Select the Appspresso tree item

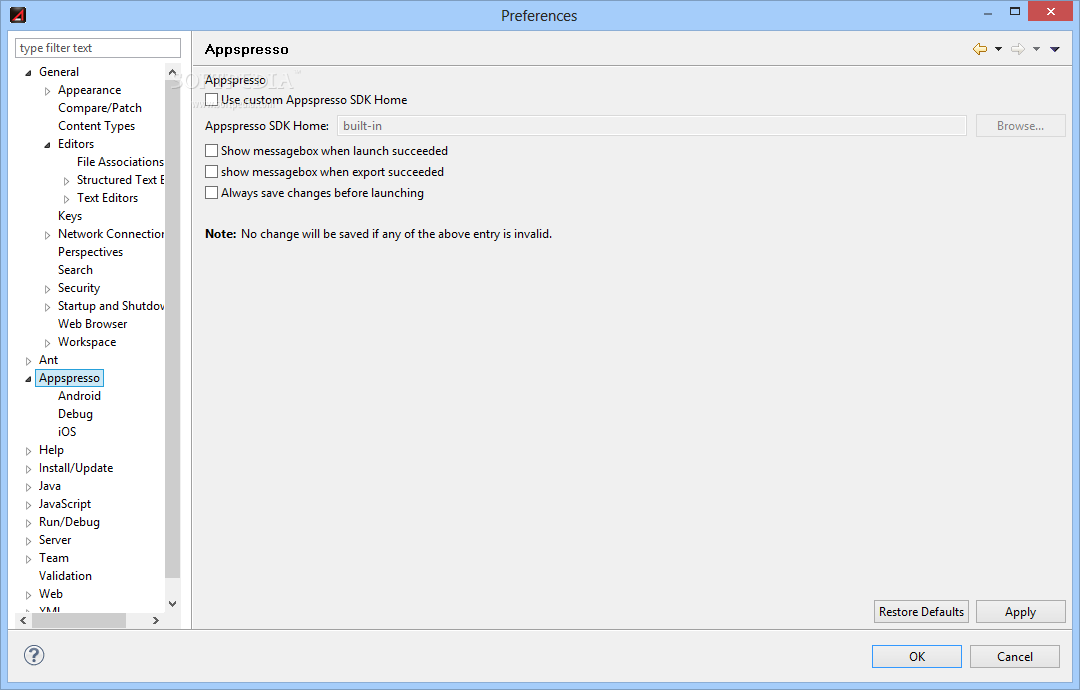click(x=69, y=378)
